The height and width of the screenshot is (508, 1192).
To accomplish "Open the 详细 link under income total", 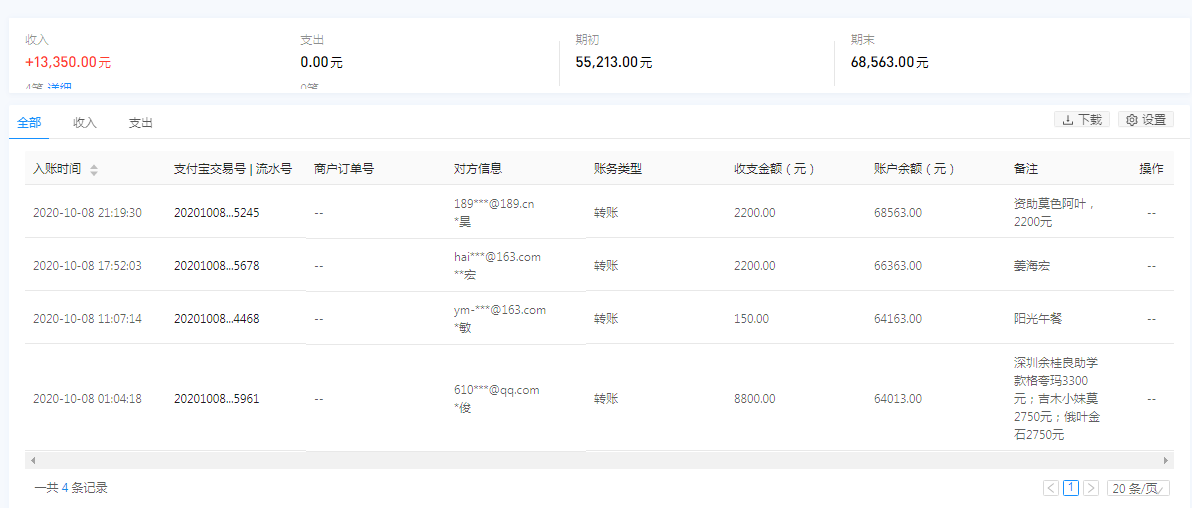I will click(x=59, y=89).
